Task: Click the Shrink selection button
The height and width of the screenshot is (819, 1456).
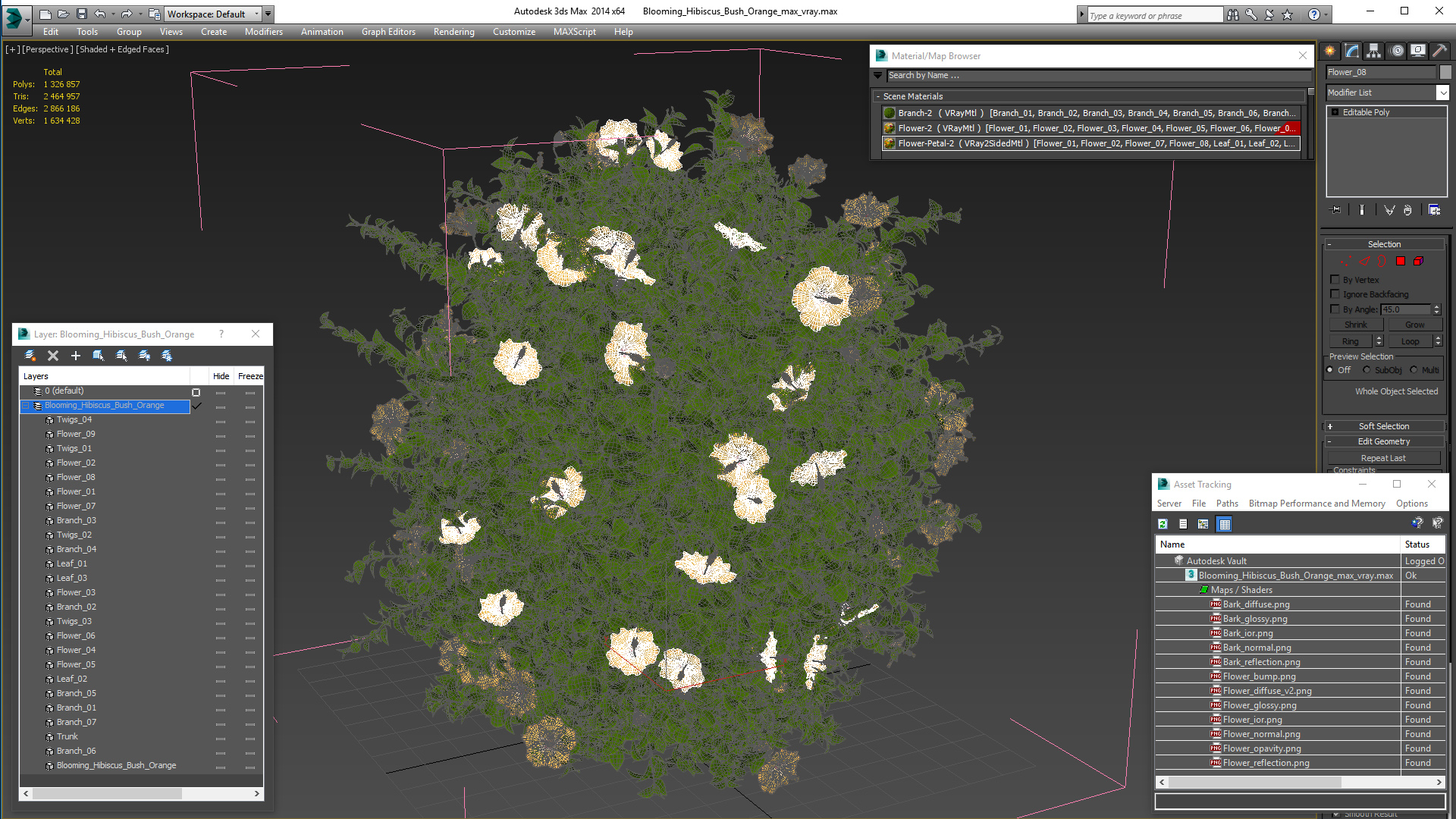Action: [x=1355, y=325]
